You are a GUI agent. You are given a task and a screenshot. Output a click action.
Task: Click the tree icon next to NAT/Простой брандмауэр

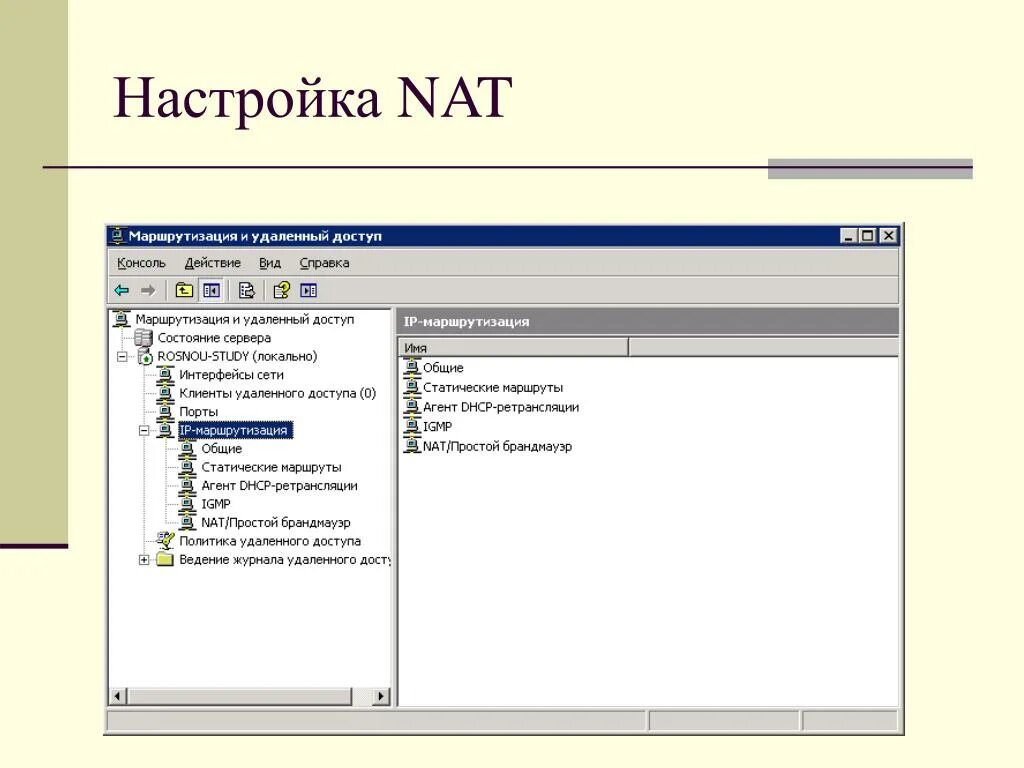pos(187,522)
